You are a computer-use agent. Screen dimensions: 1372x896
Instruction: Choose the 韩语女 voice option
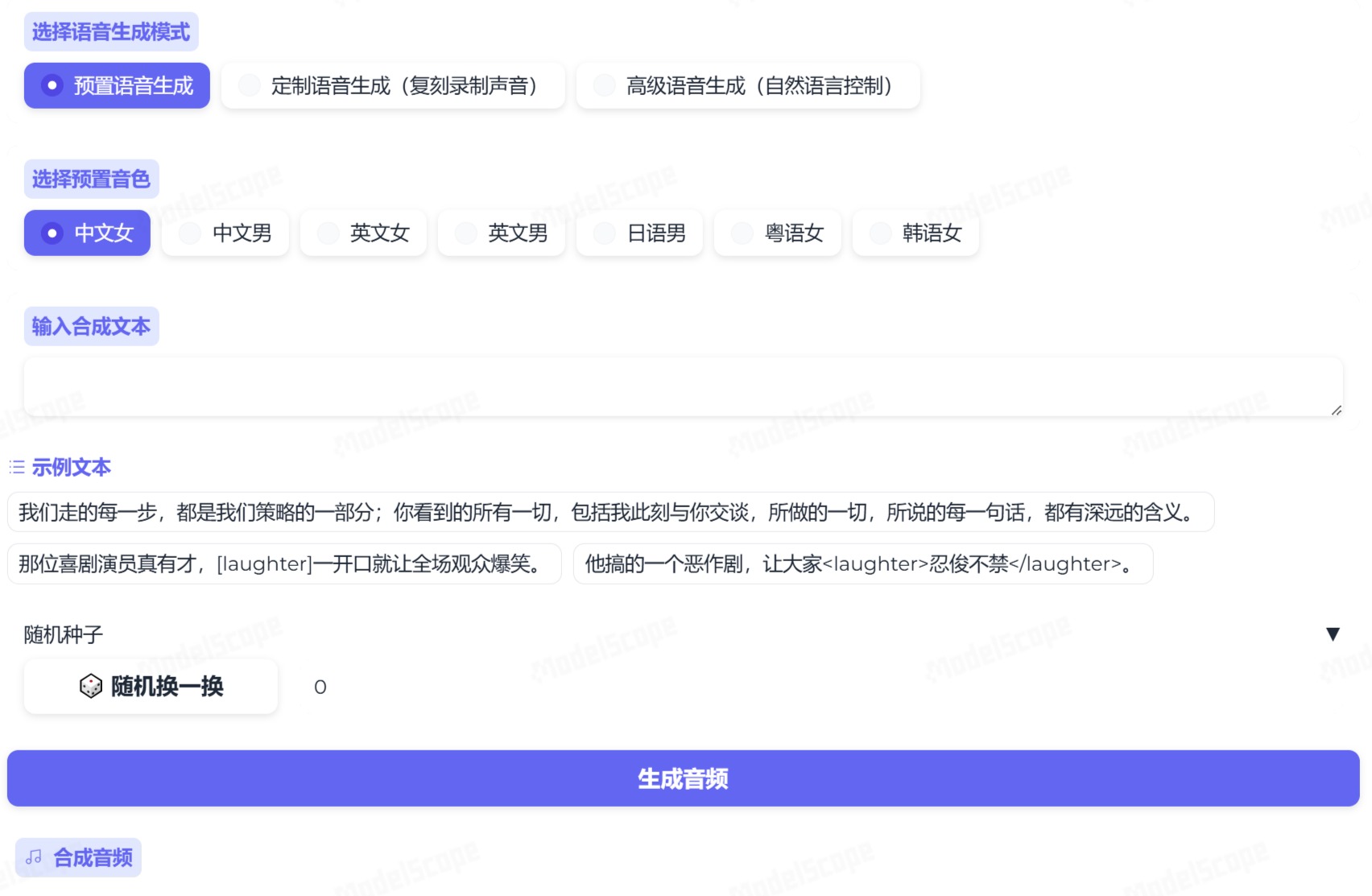tap(915, 233)
